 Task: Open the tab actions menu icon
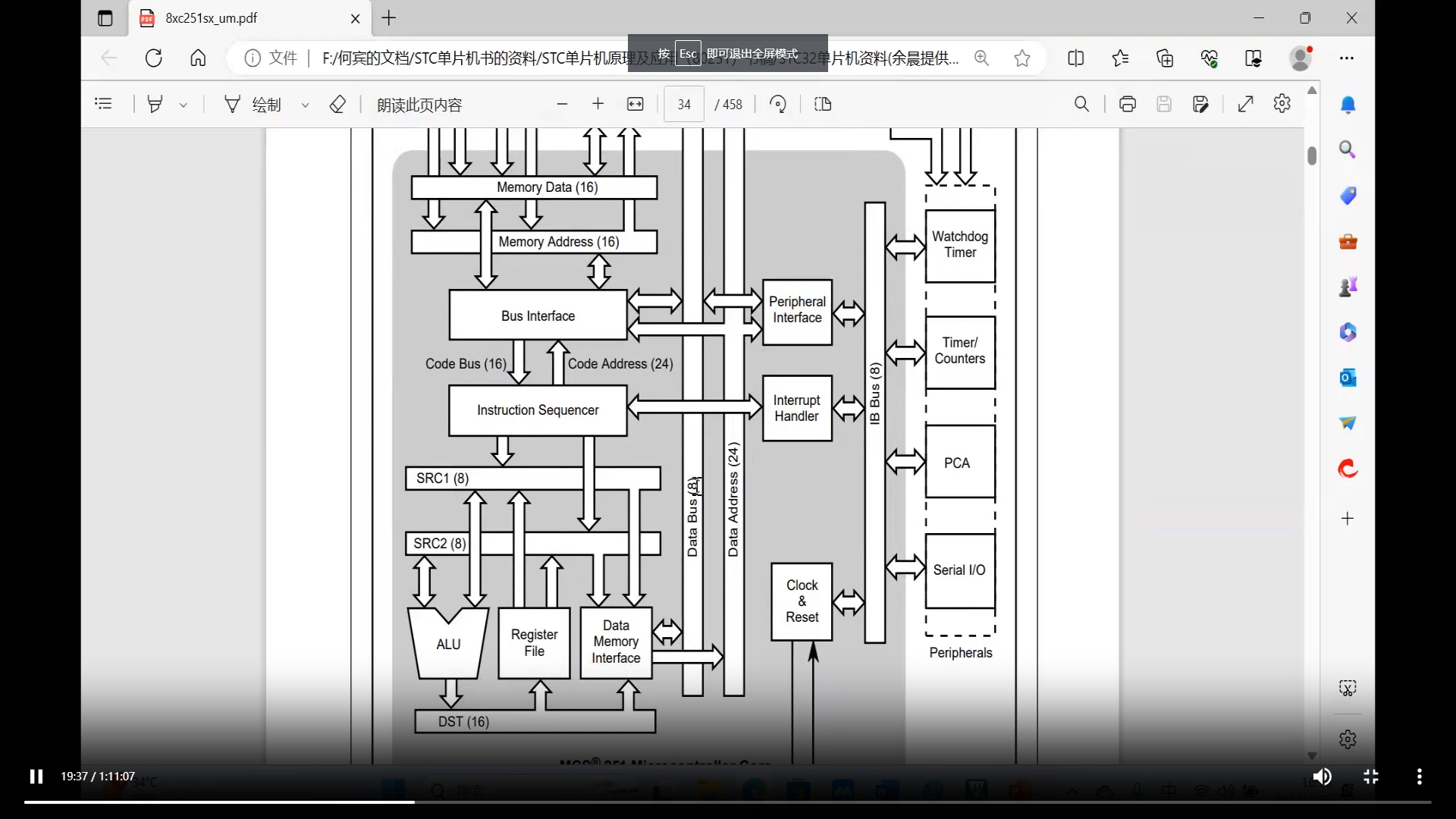point(105,18)
